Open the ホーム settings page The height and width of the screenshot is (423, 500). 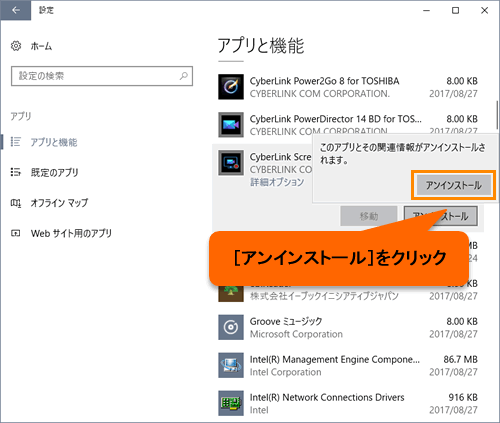[41, 46]
